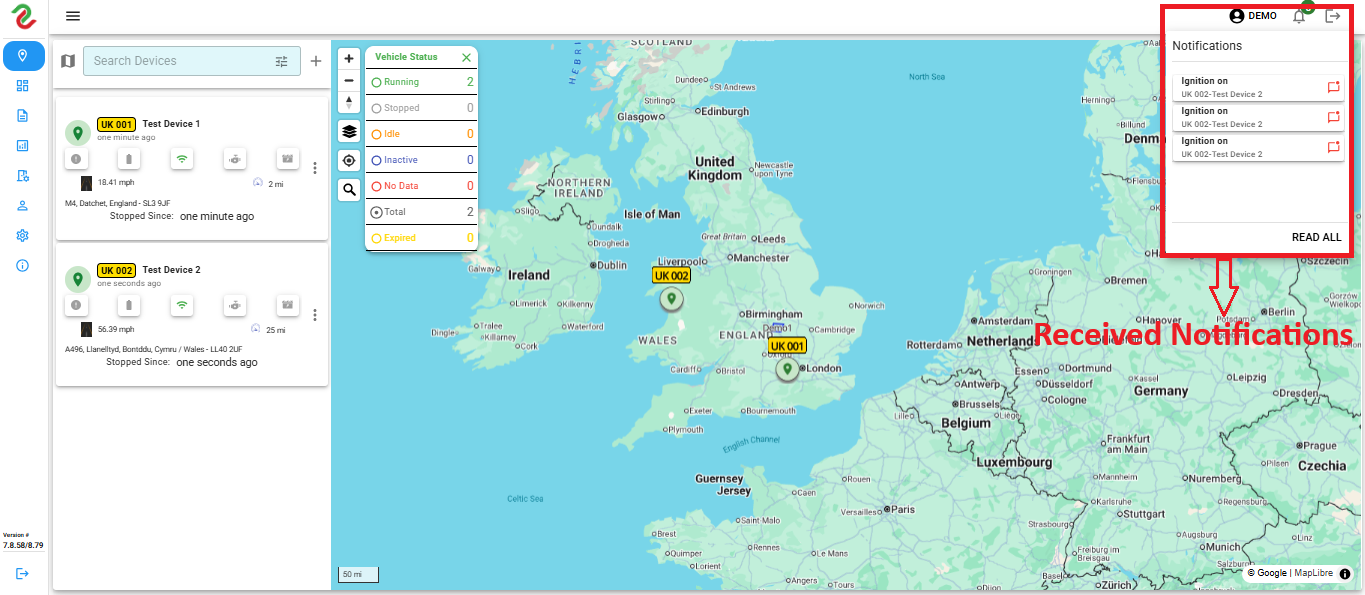
Task: Click the map layers icon
Action: point(348,131)
